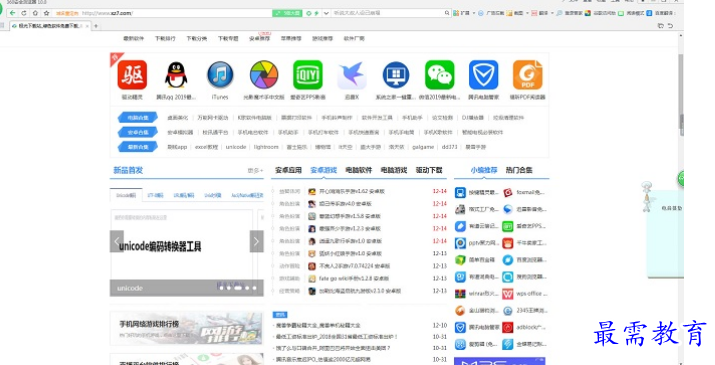715x365 pixels.
Task: Switch to the 电脑游戏 tab
Action: [394, 170]
